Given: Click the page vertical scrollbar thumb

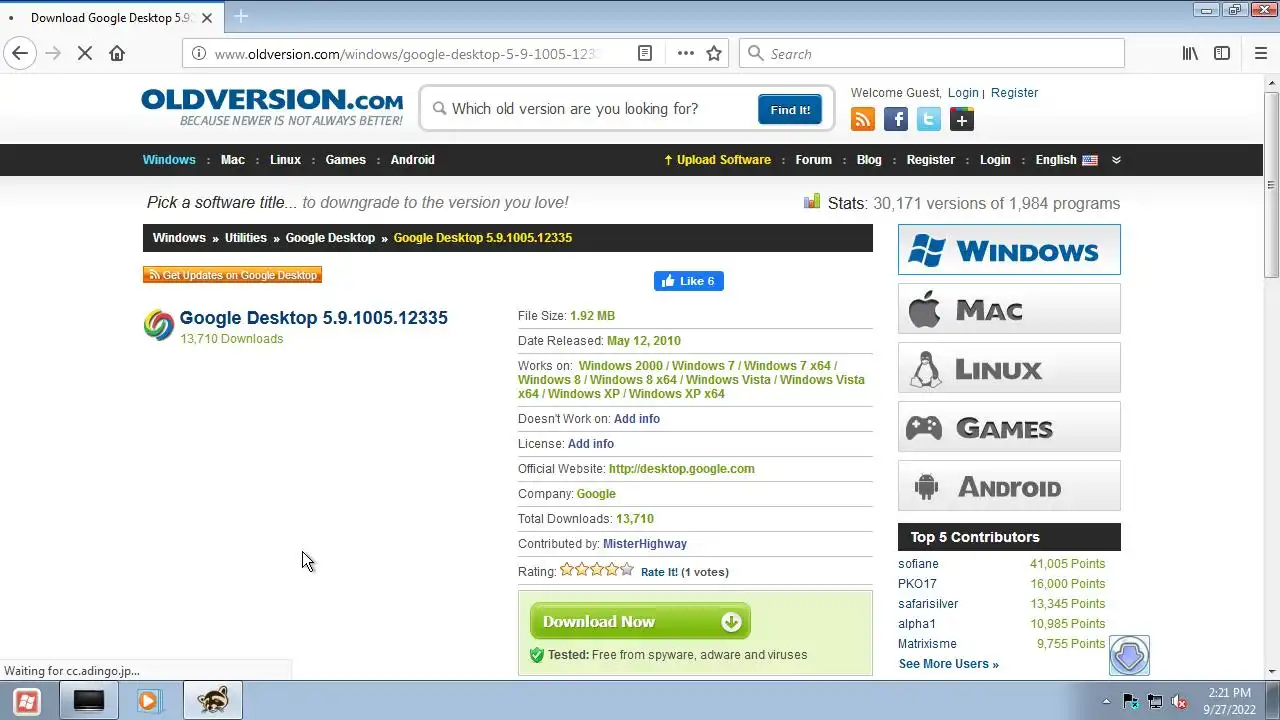Looking at the screenshot, I should coord(1271,185).
